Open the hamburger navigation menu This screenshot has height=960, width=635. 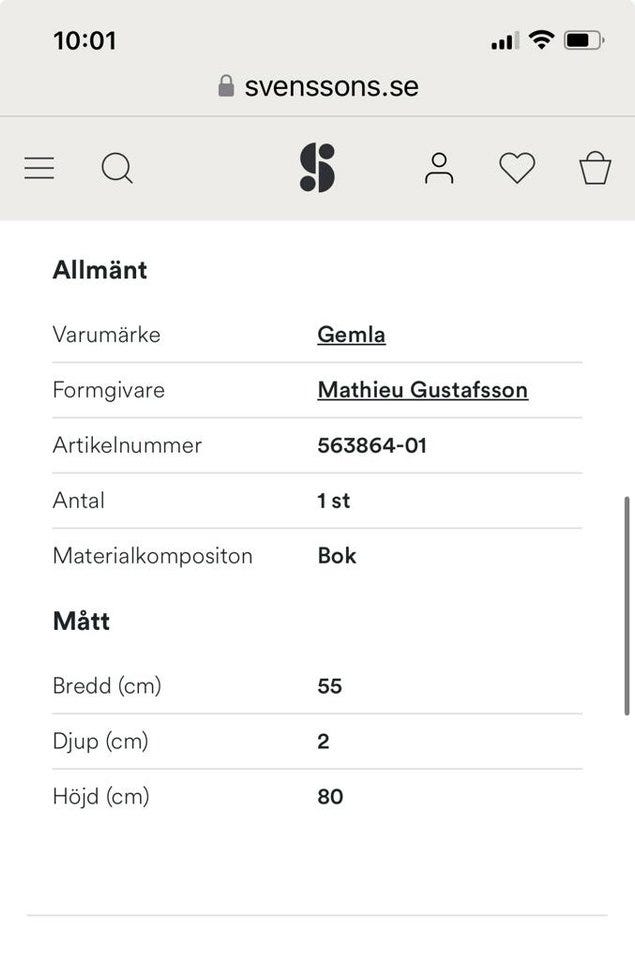tap(39, 168)
